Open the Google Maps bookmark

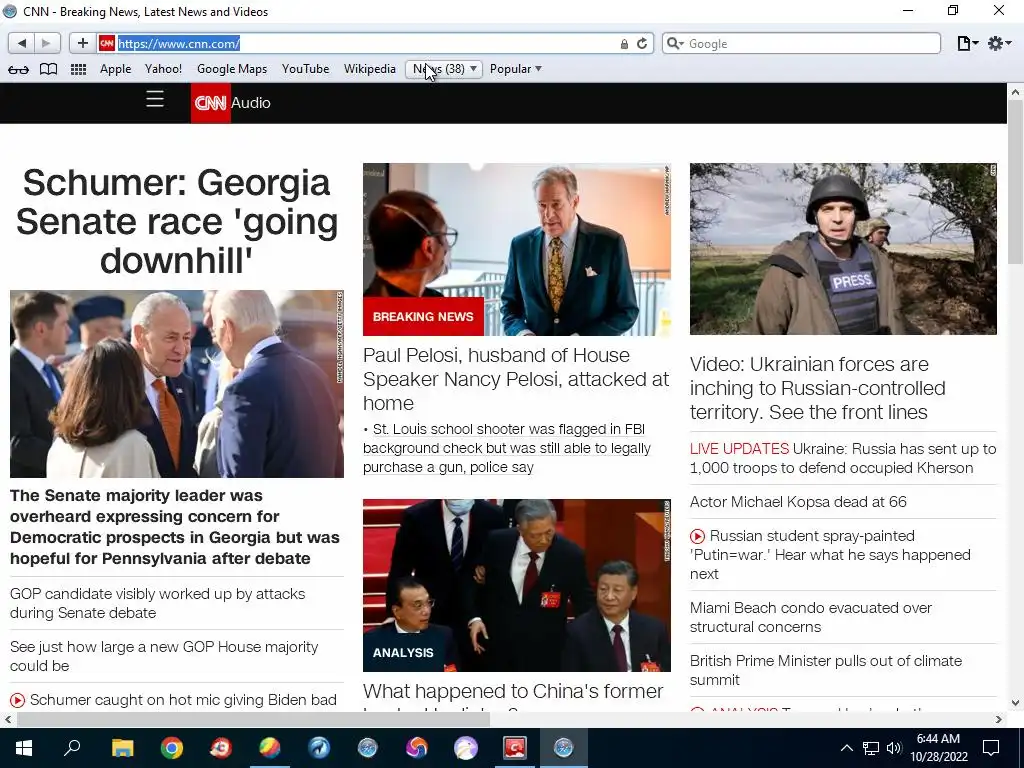coord(232,69)
